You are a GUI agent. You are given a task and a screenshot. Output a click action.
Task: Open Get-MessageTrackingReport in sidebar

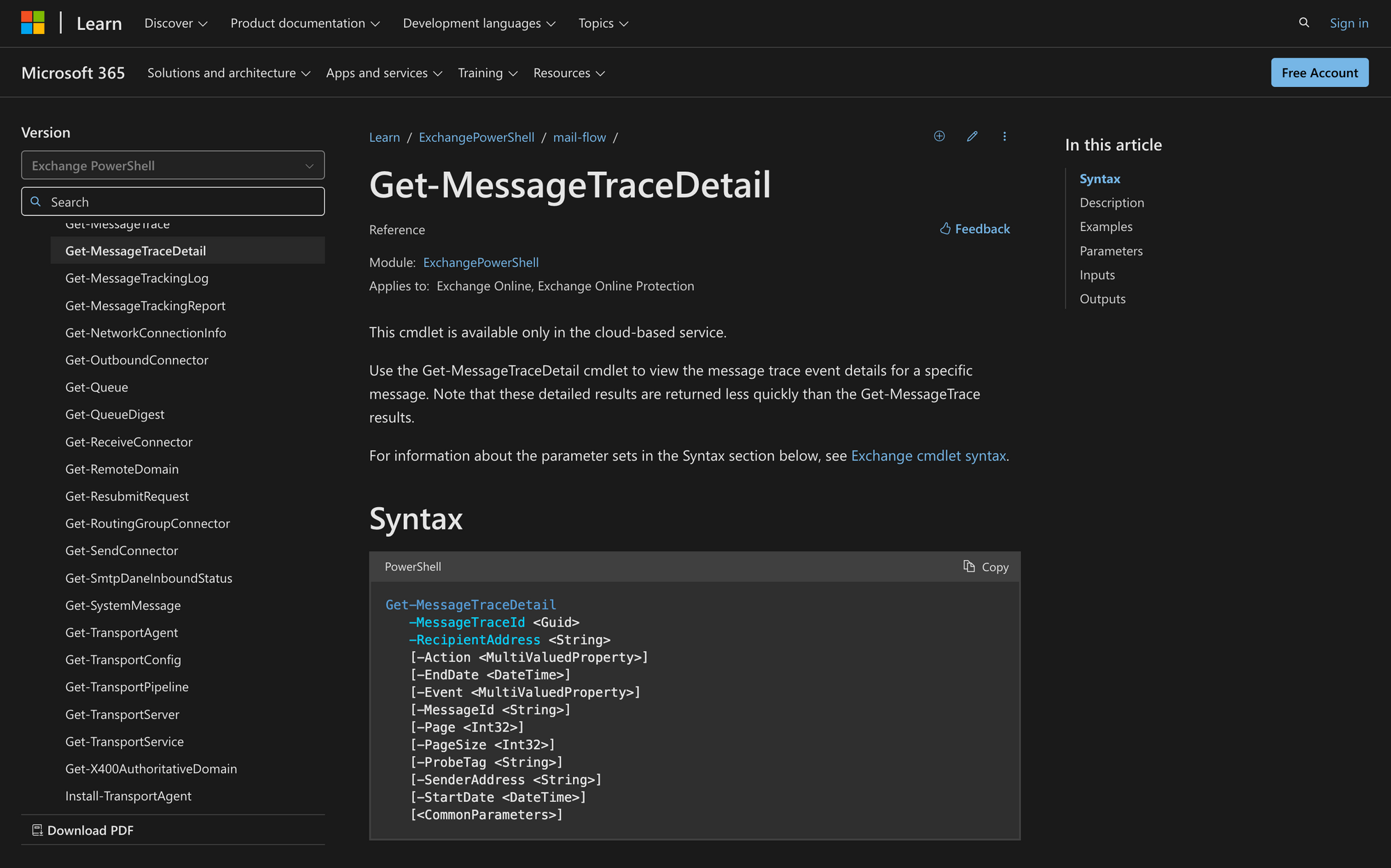pos(145,306)
